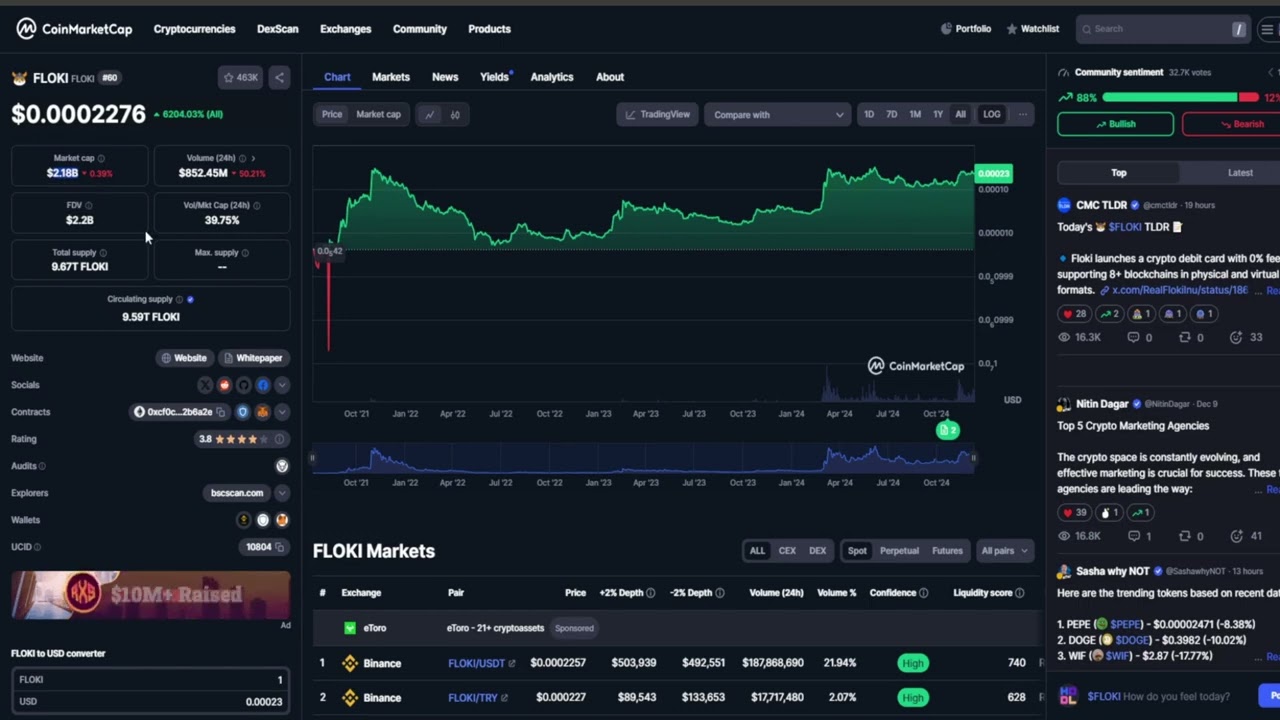The height and width of the screenshot is (720, 1280).
Task: Click the FLOKI amount converter field
Action: tap(150, 680)
